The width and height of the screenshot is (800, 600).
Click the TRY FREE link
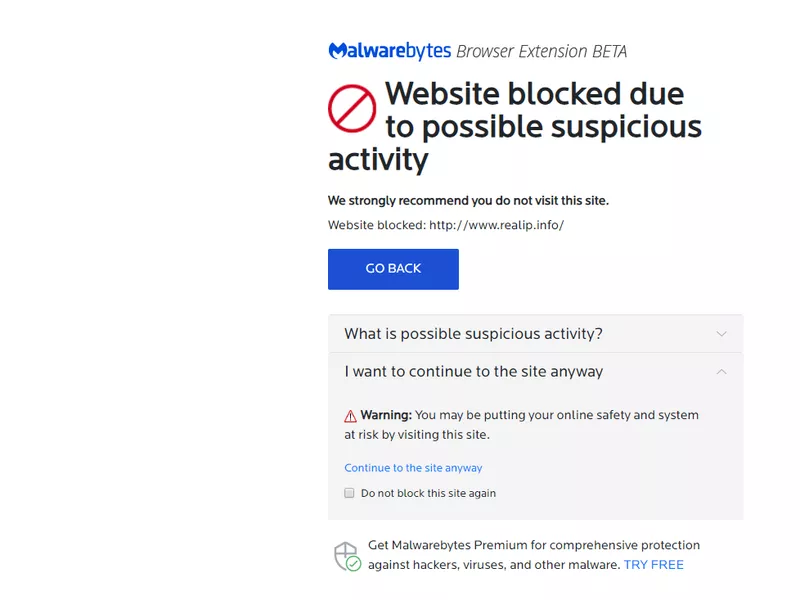[653, 564]
